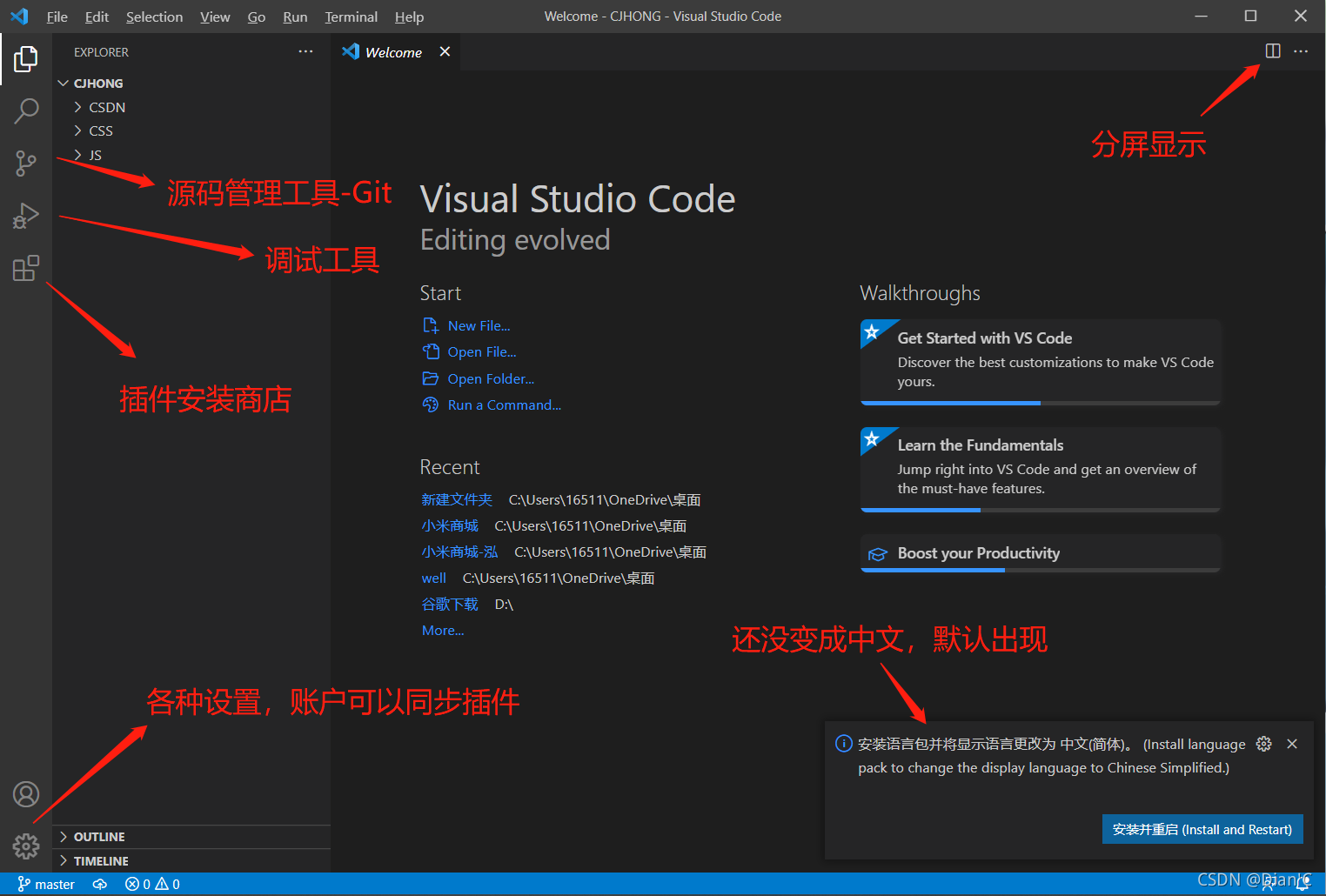Open the Edit menu
The image size is (1326, 896).
click(x=97, y=17)
